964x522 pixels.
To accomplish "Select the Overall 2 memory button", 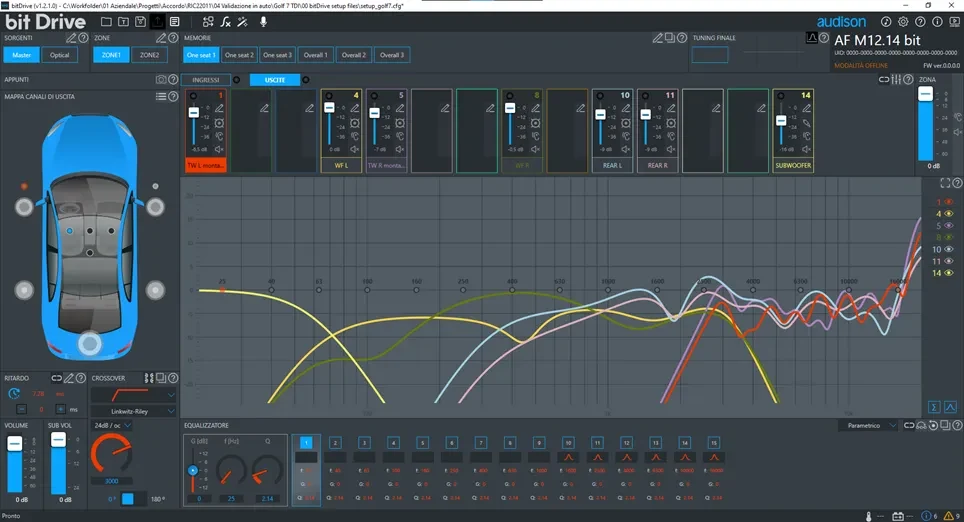I will coord(354,55).
